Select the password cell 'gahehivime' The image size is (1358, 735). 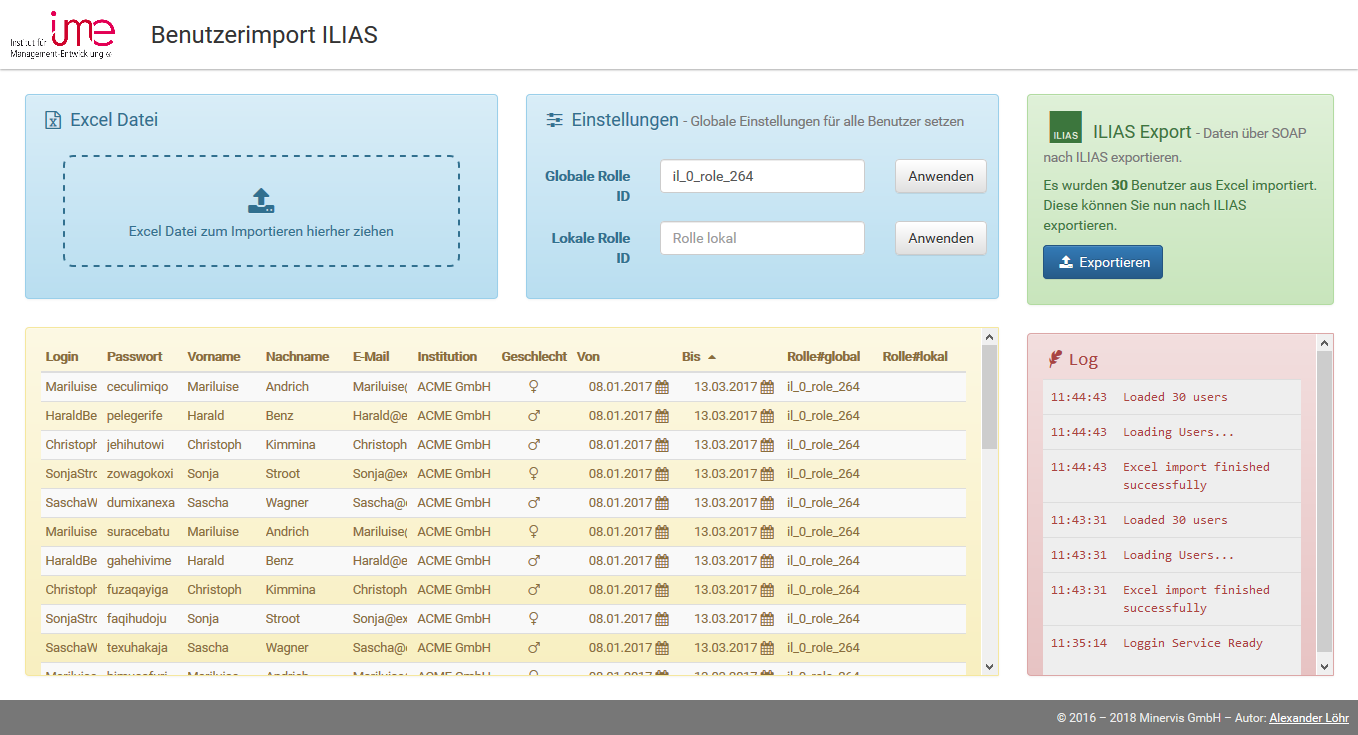[x=139, y=561]
